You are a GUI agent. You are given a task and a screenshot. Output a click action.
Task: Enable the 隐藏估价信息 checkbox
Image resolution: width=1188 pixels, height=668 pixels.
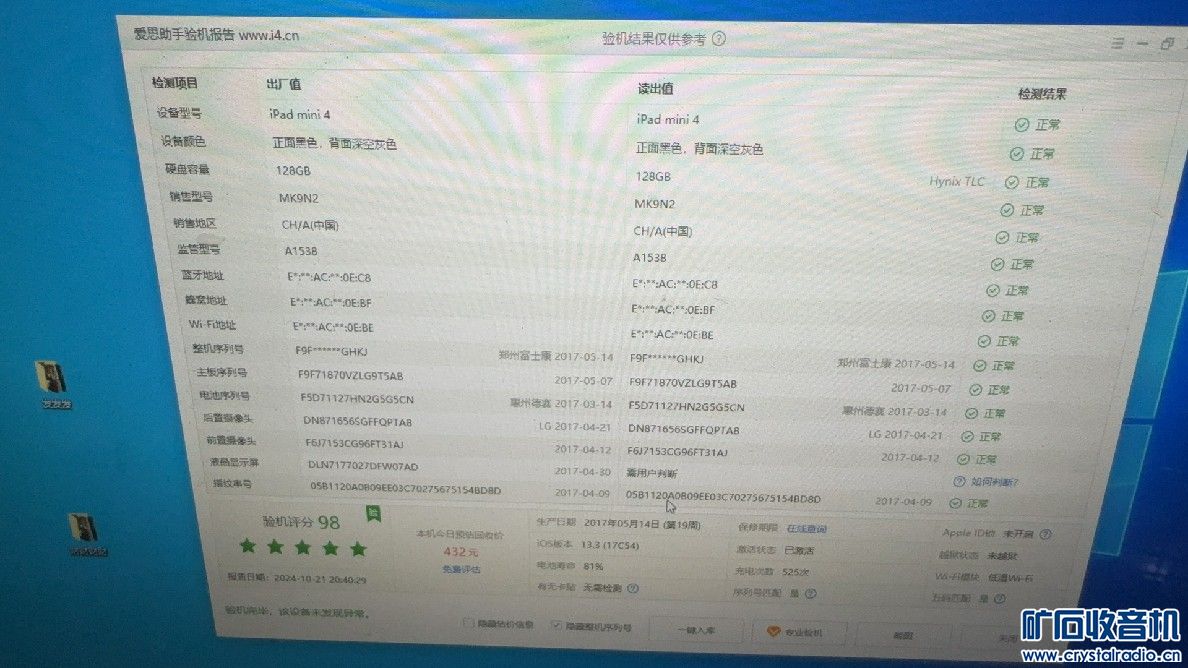point(468,623)
